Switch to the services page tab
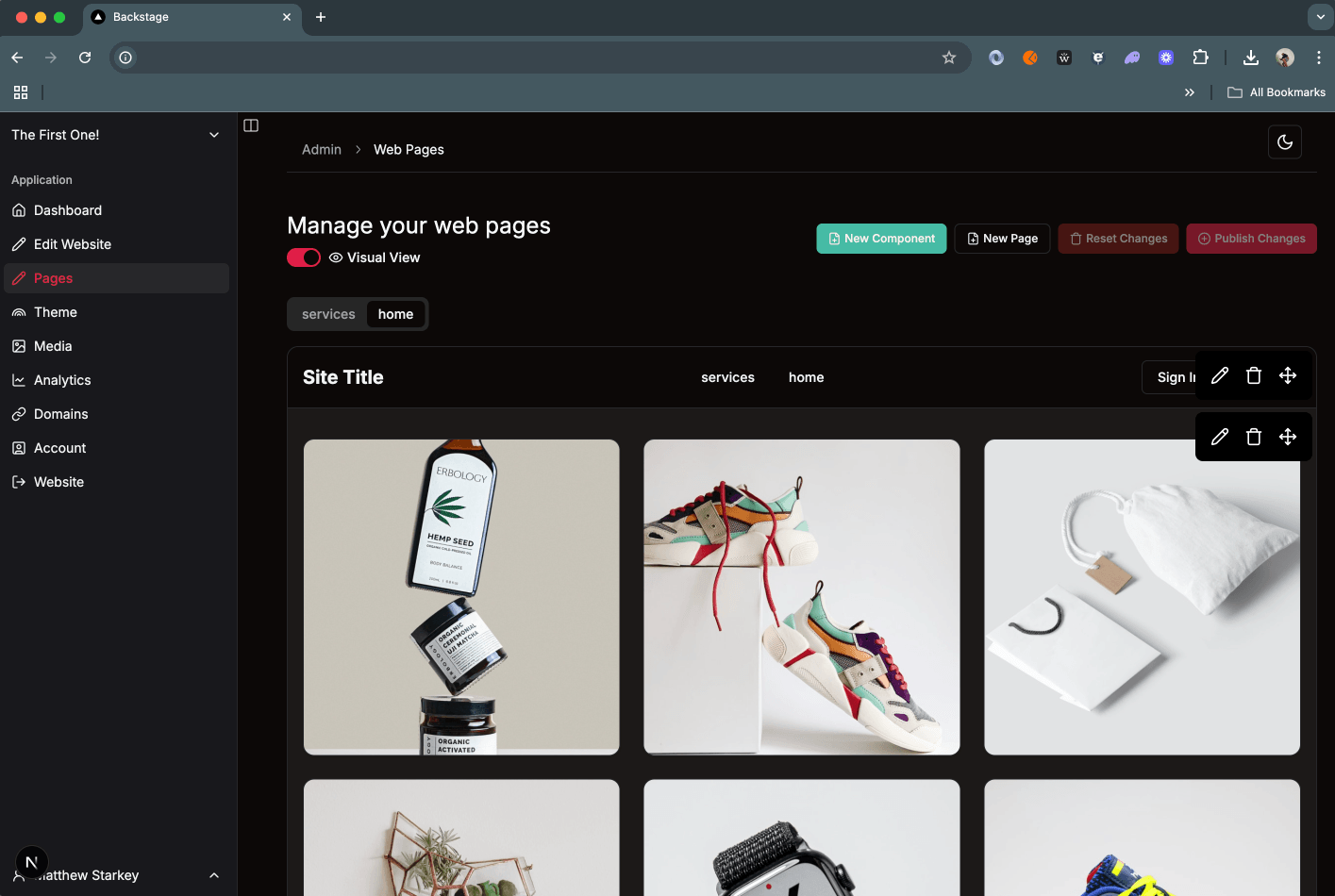The height and width of the screenshot is (896, 1335). tap(328, 314)
